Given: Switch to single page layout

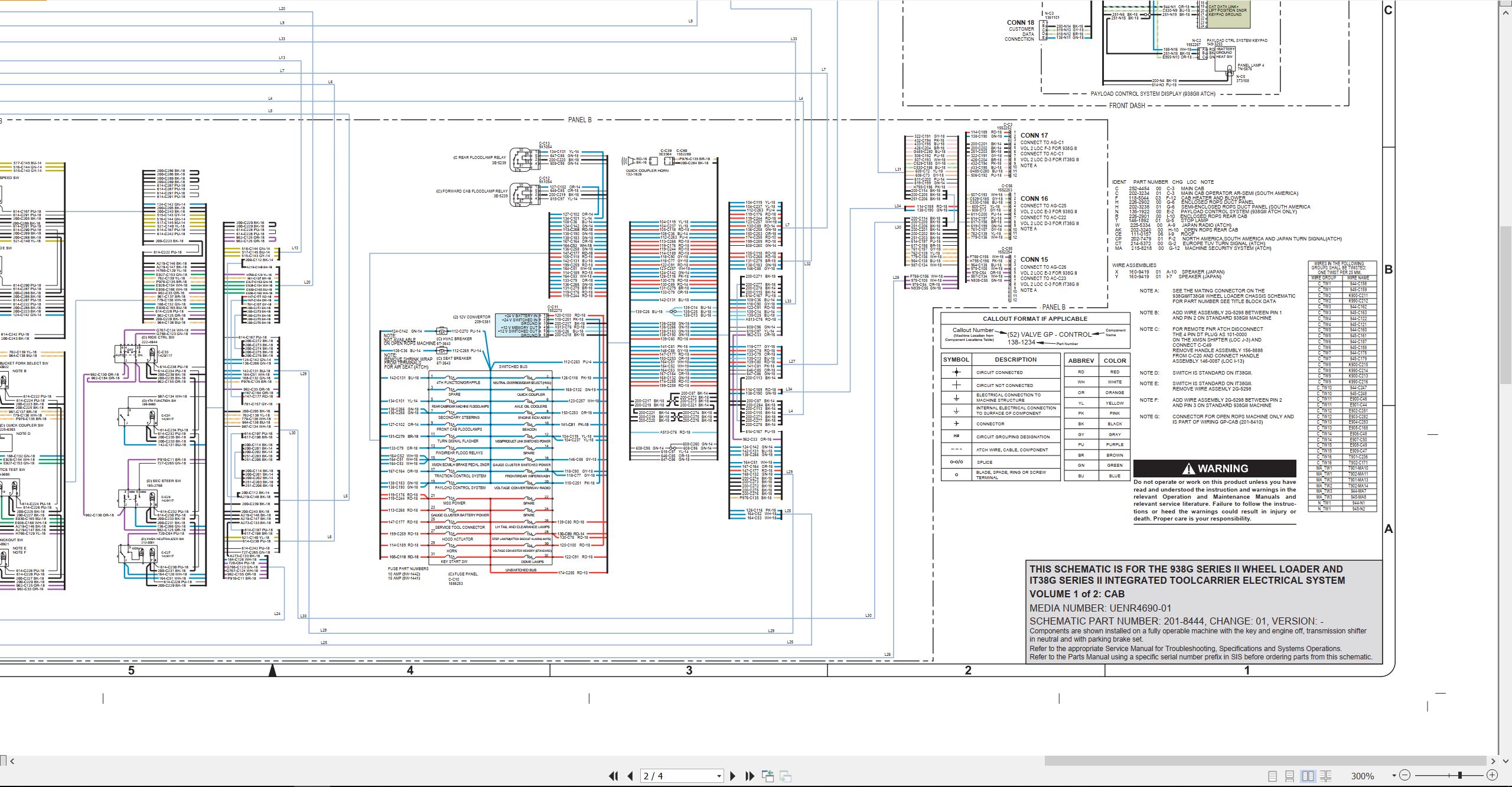Looking at the screenshot, I should click(1273, 776).
